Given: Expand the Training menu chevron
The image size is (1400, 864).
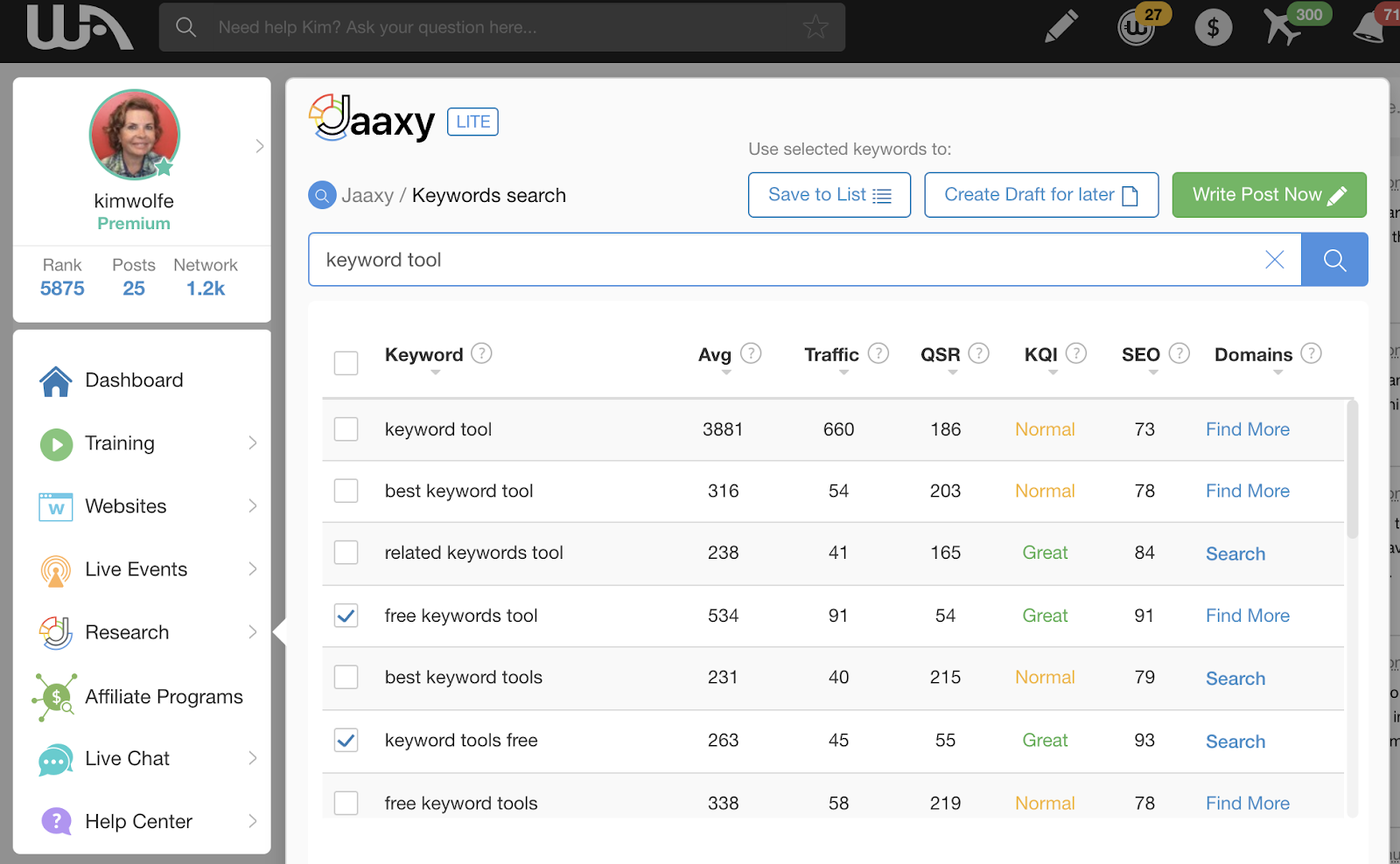Looking at the screenshot, I should [253, 443].
